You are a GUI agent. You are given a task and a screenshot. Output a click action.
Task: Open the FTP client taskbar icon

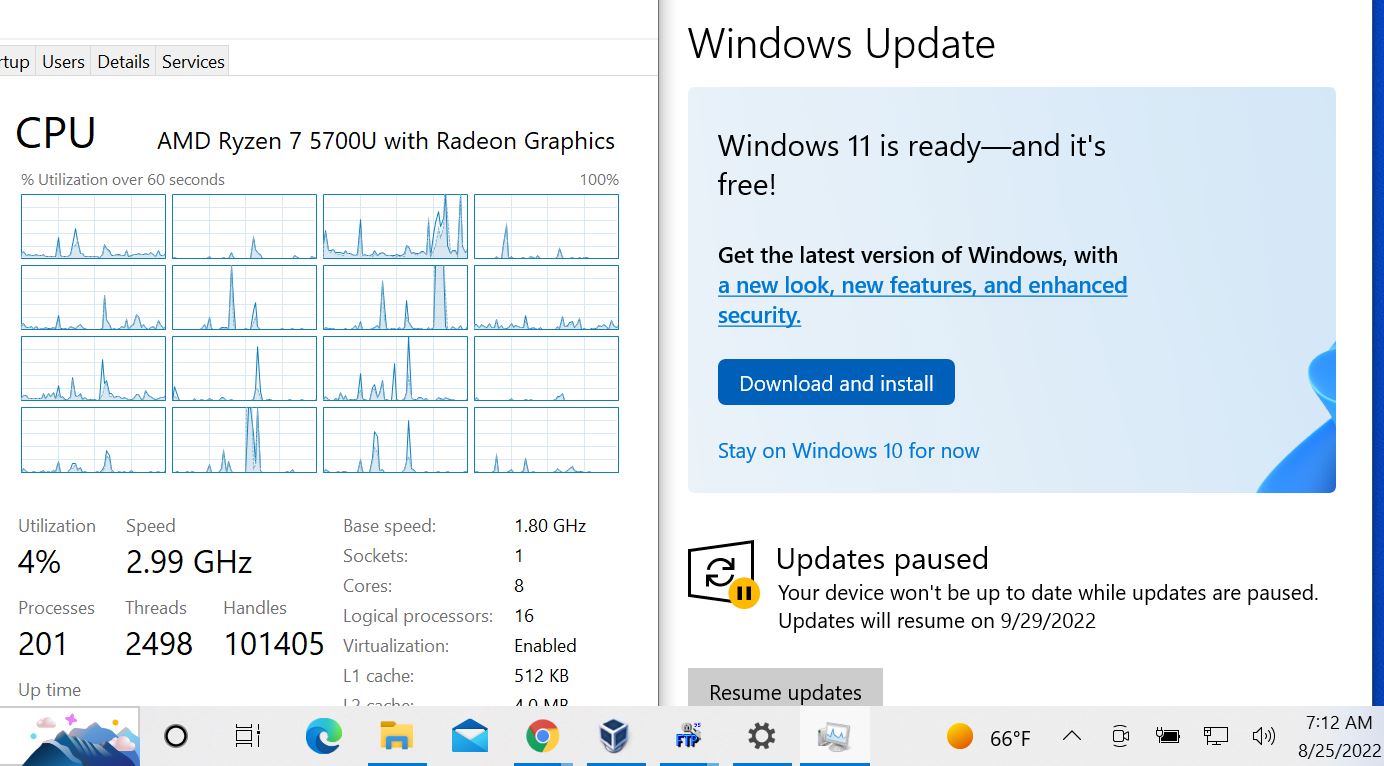[x=688, y=737]
